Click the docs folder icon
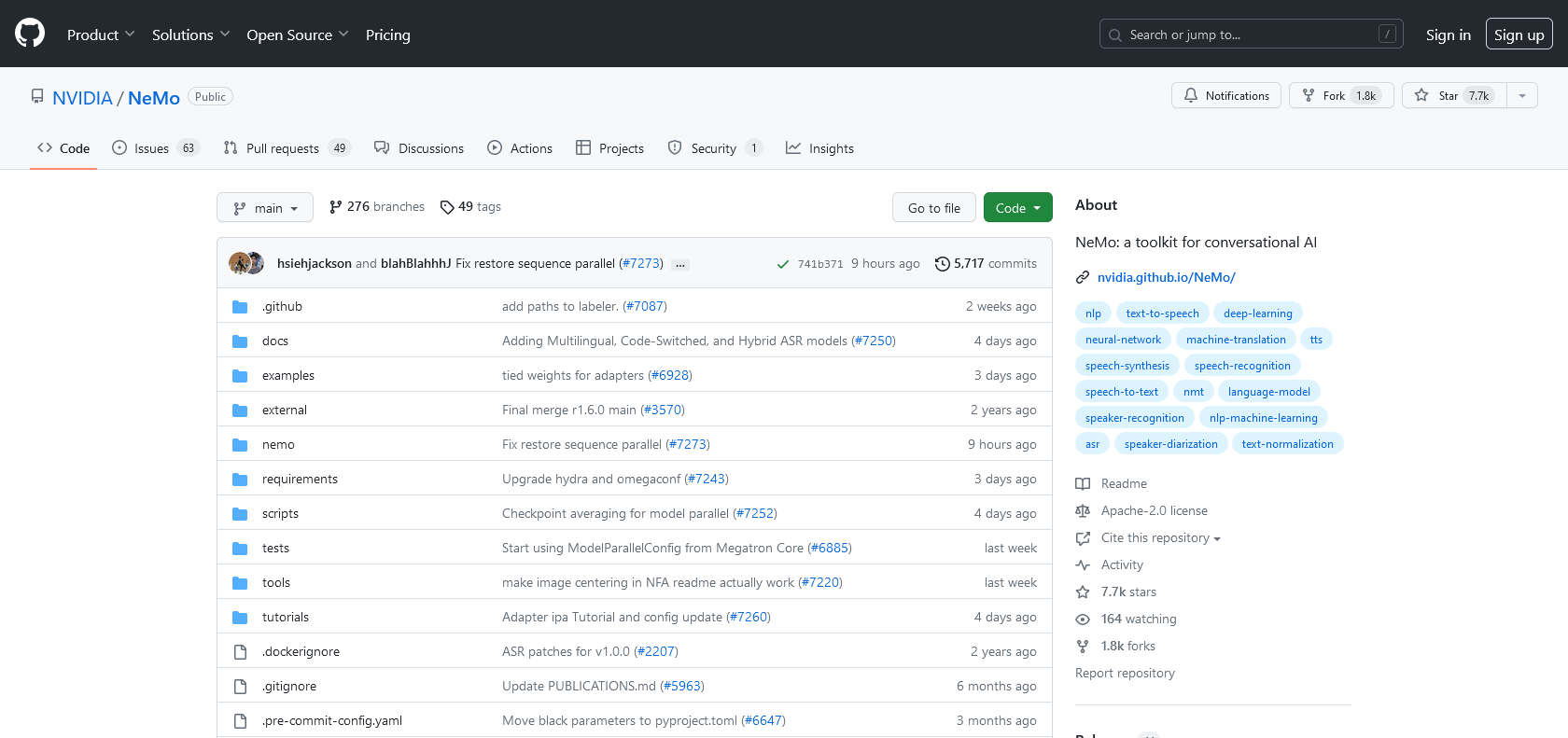This screenshot has height=738, width=1568. [x=240, y=341]
